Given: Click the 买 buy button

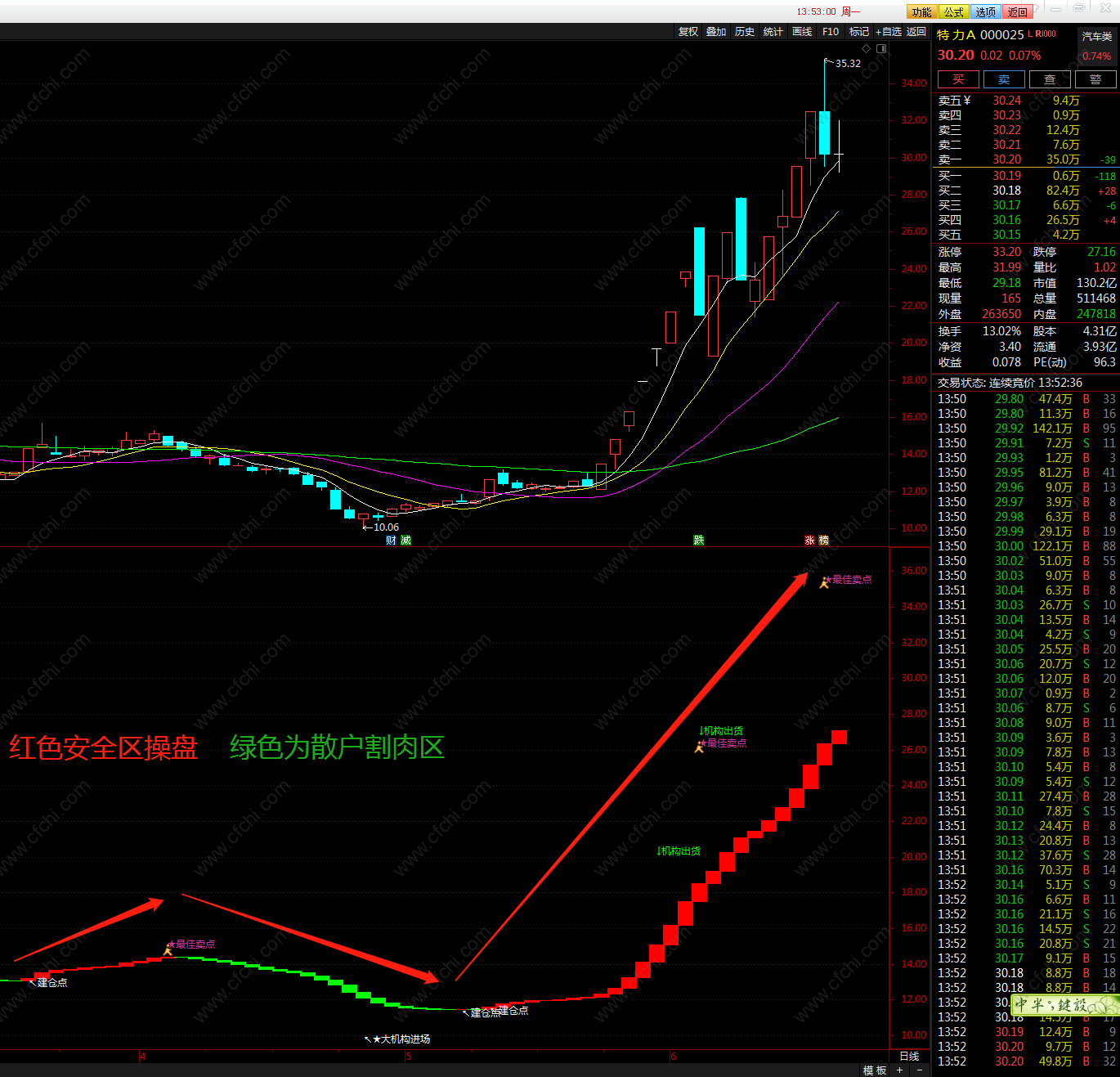Looking at the screenshot, I should click(958, 79).
